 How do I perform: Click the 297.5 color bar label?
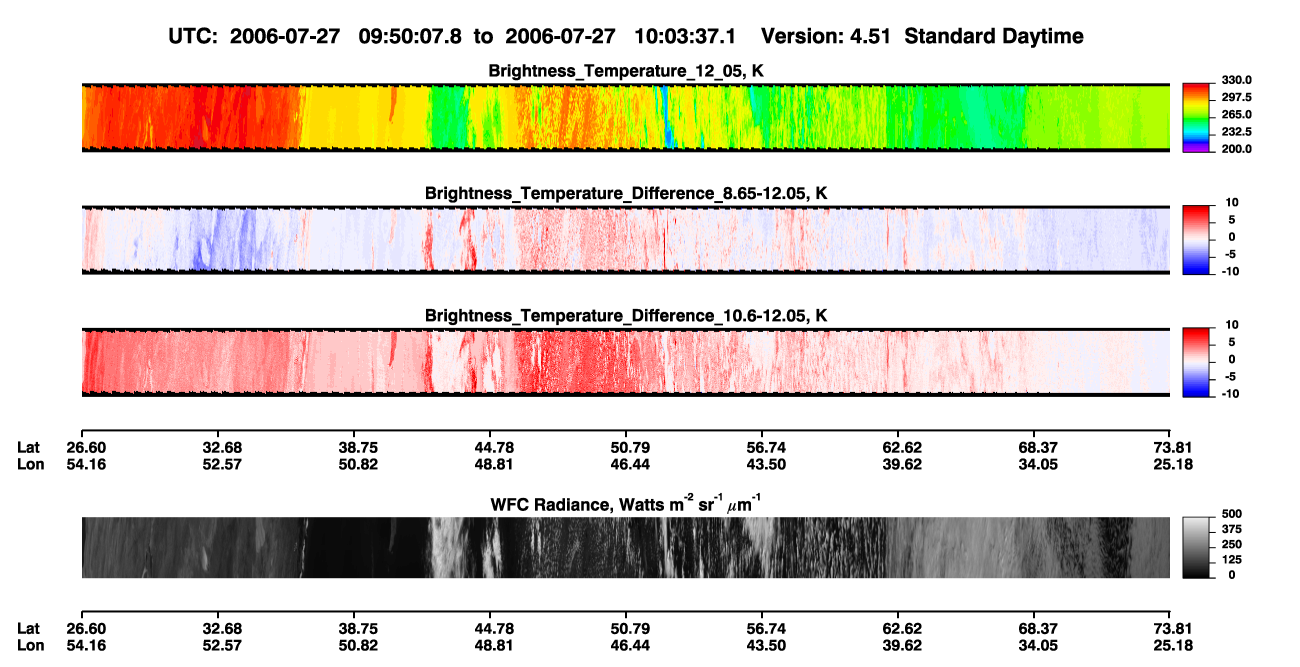[x=1237, y=98]
